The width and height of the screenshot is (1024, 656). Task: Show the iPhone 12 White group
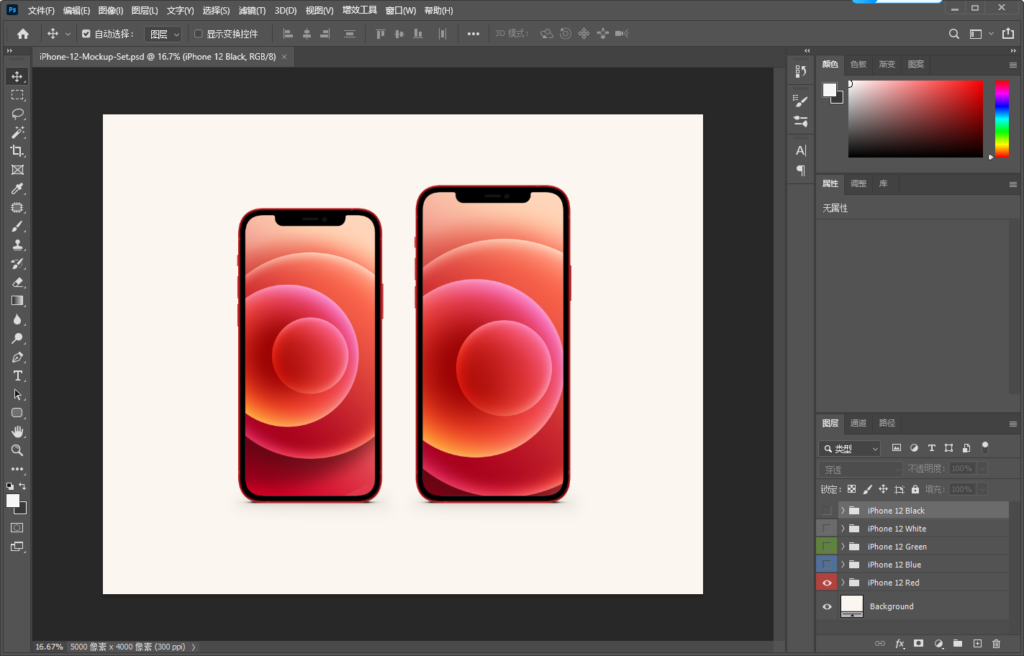pyautogui.click(x=827, y=529)
